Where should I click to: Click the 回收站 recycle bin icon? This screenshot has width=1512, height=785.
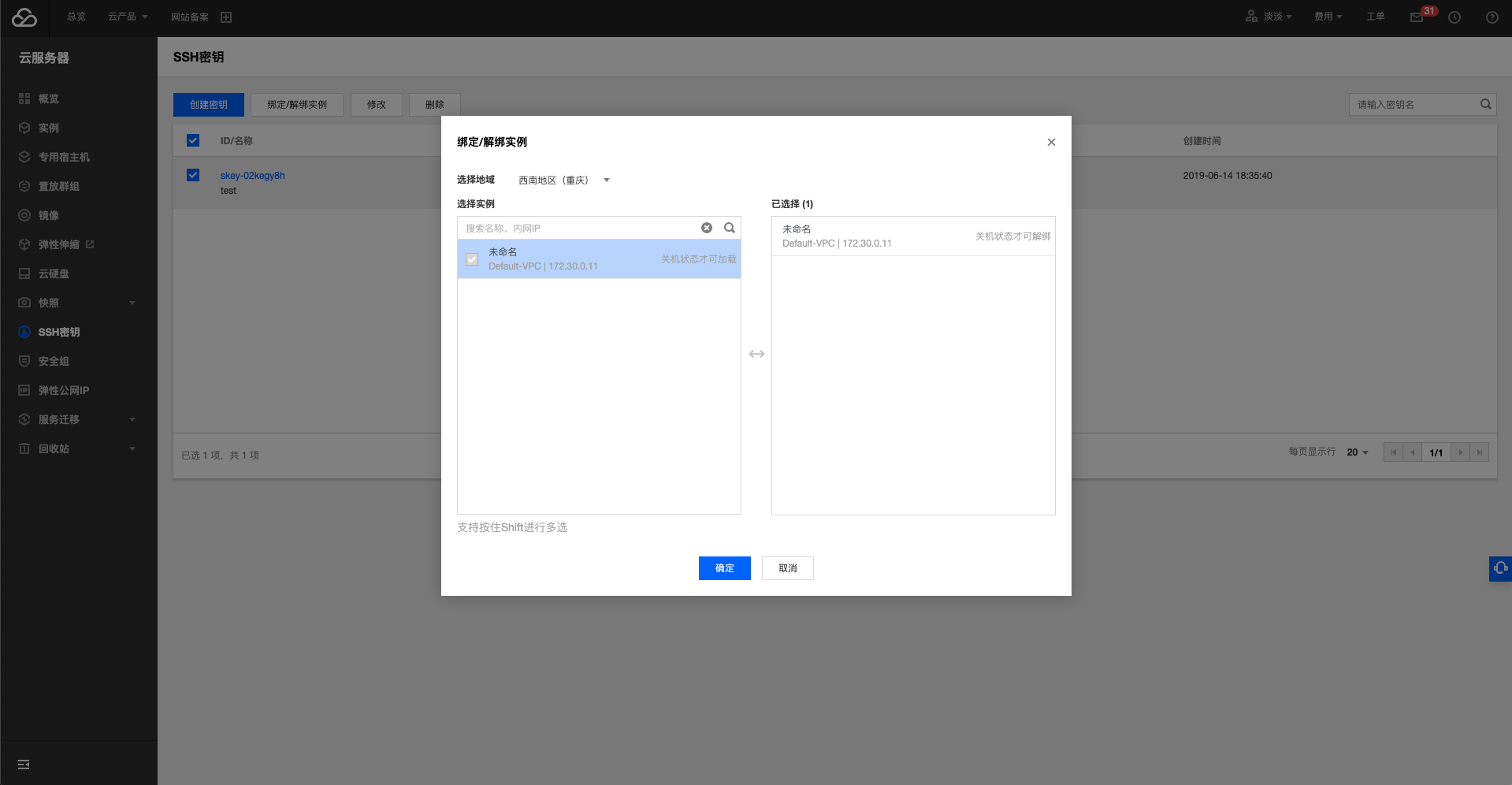pos(24,448)
